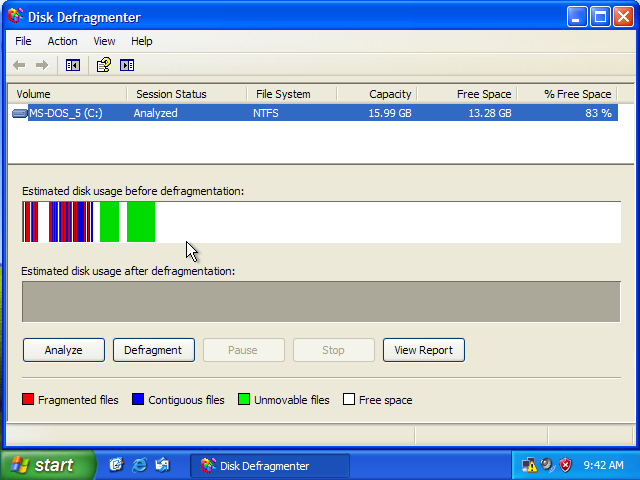Screen dimensions: 640x480
Task: Click the Show/Hide Console Tree toolbar icon
Action: [x=72, y=65]
